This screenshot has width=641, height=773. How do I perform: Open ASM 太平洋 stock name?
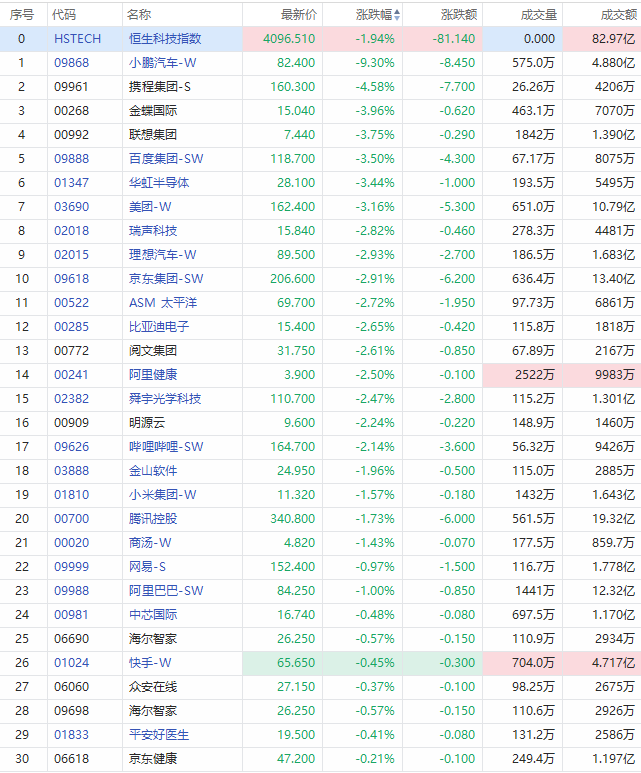point(163,303)
